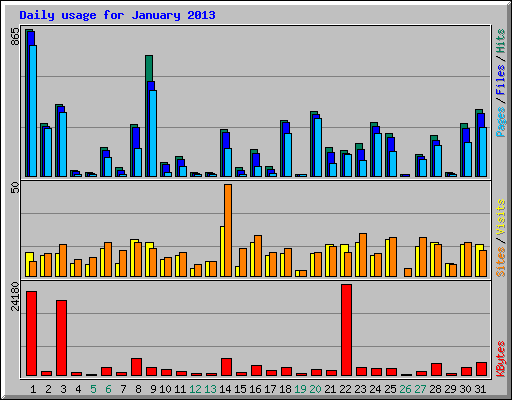Select the hits bar for day 20
Image resolution: width=512 pixels, height=400 pixels.
tap(312, 144)
